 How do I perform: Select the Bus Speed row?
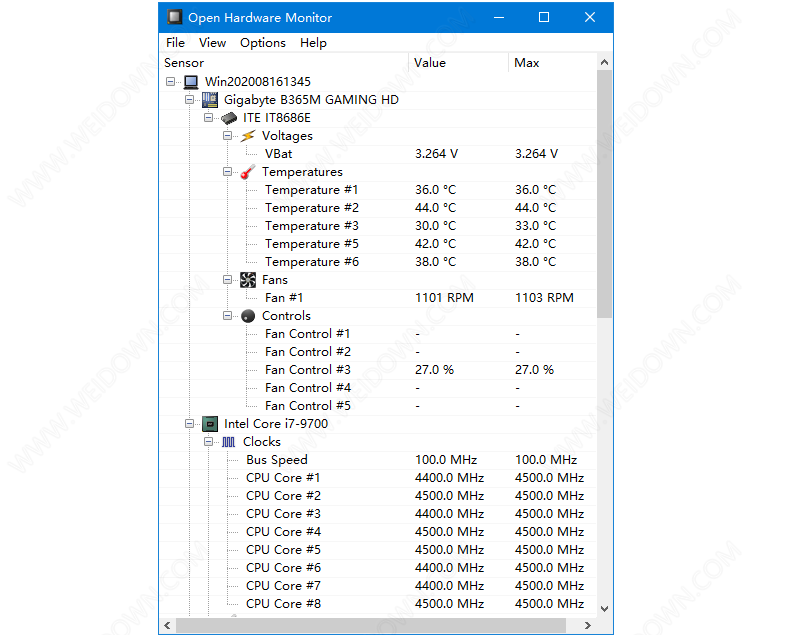(378, 460)
